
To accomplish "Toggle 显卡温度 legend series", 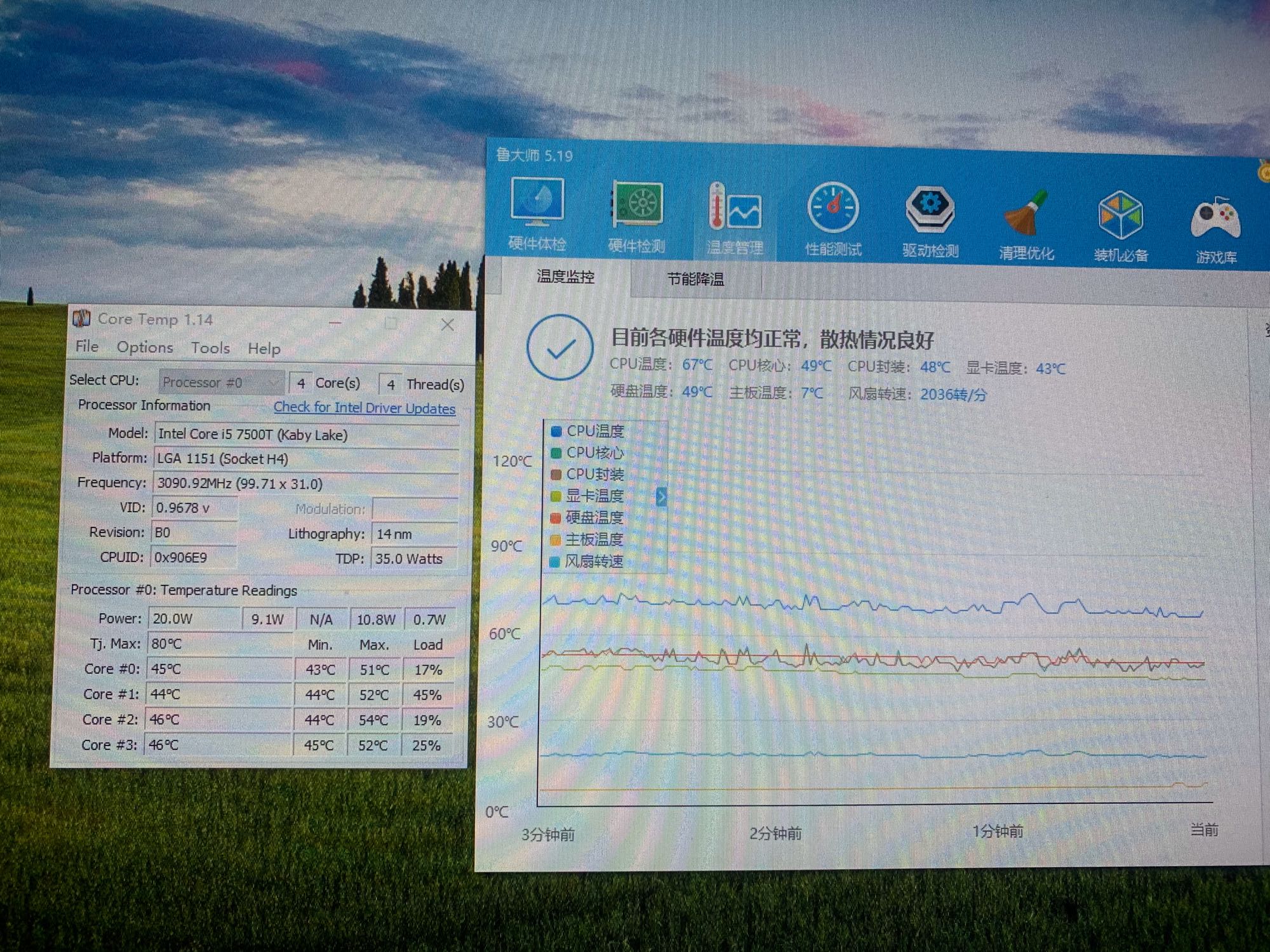I will pyautogui.click(x=587, y=496).
